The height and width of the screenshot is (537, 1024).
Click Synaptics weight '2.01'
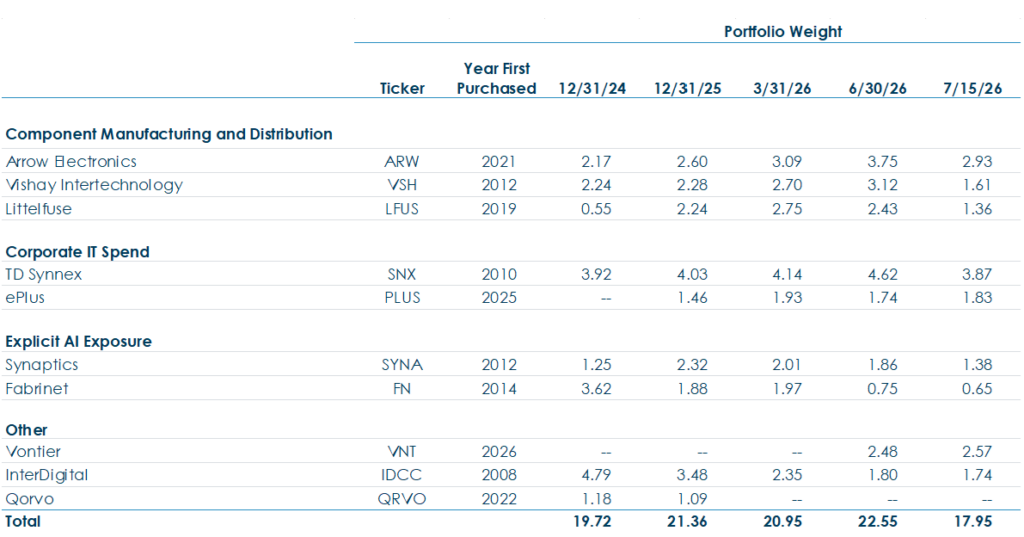[787, 365]
